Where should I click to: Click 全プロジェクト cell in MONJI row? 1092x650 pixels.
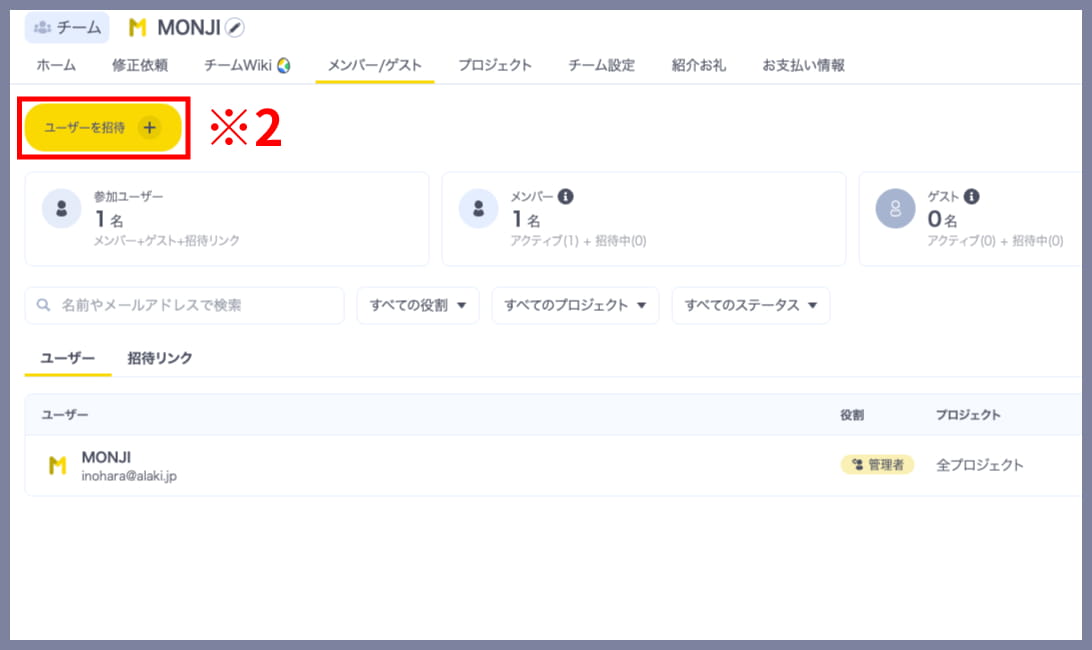[979, 465]
